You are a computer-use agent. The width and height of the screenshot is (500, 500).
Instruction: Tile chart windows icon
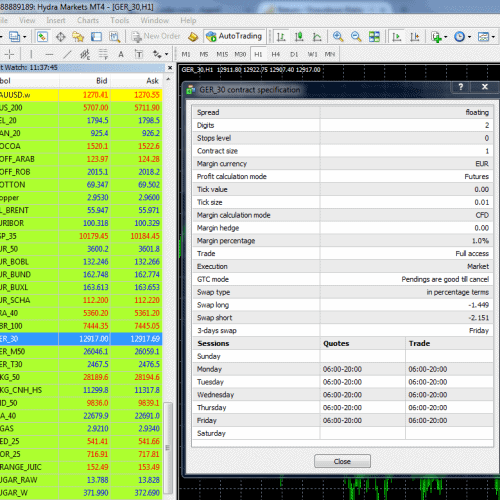[374, 37]
